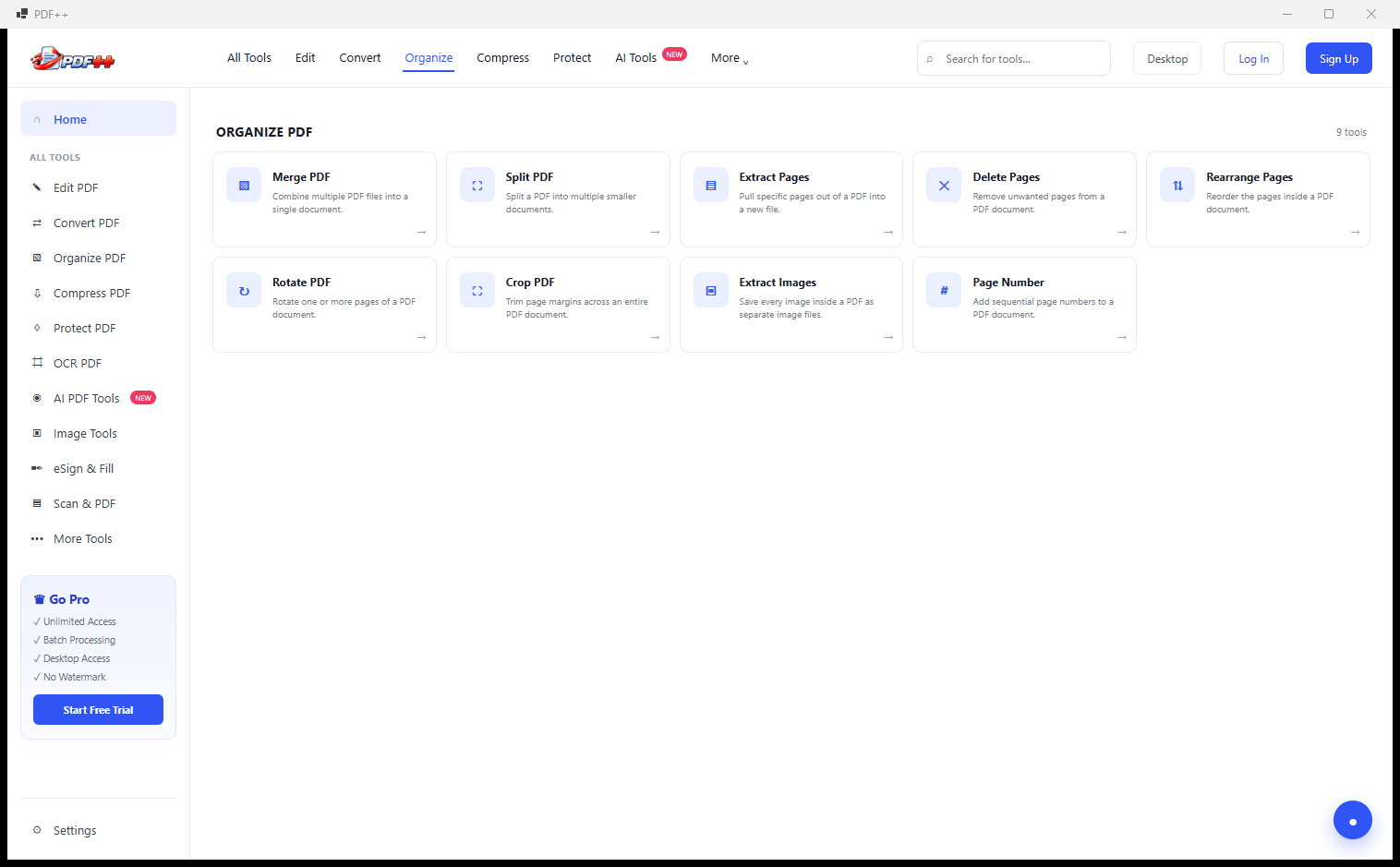Click the eSign & Fill sidebar icon
Screen dimensions: 1400x867
point(37,468)
